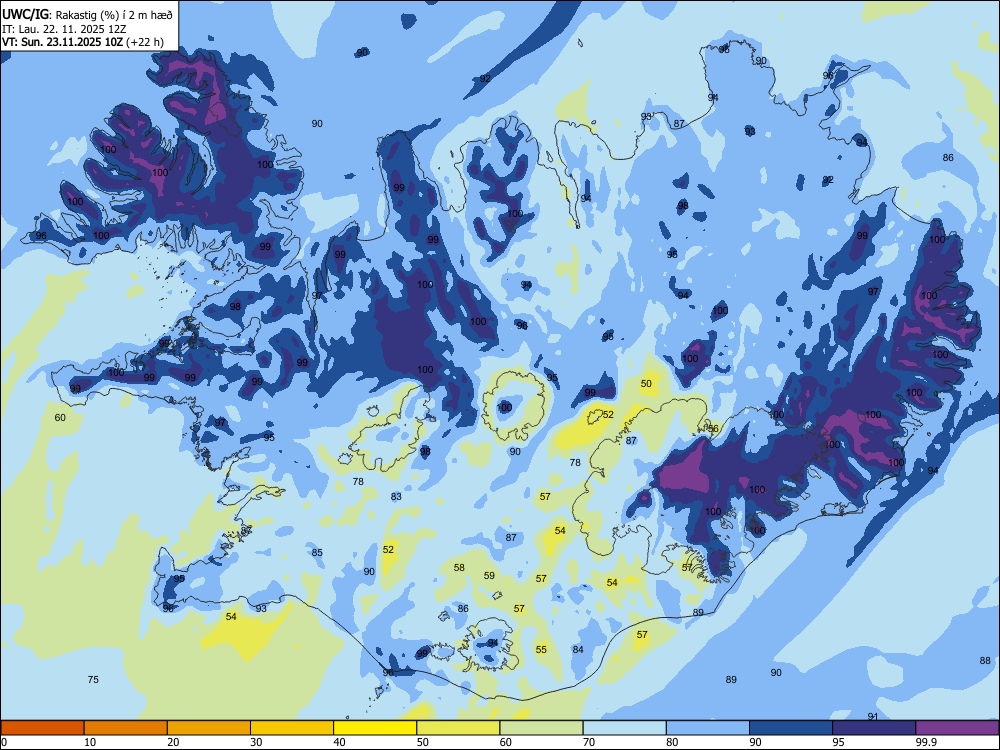The height and width of the screenshot is (750, 1000).
Task: Click the '70' legend tick label
Action: pyautogui.click(x=589, y=742)
